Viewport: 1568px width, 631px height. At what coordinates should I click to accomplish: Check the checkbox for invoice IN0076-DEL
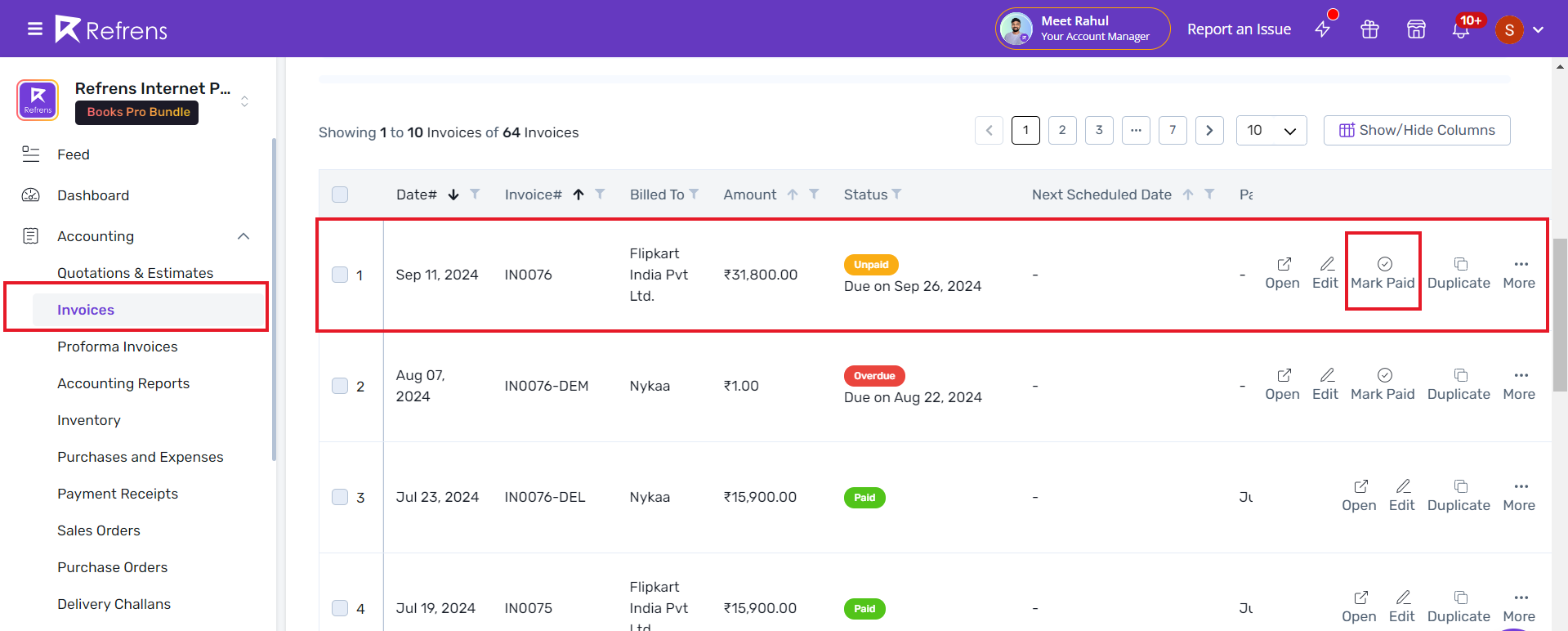tap(340, 497)
